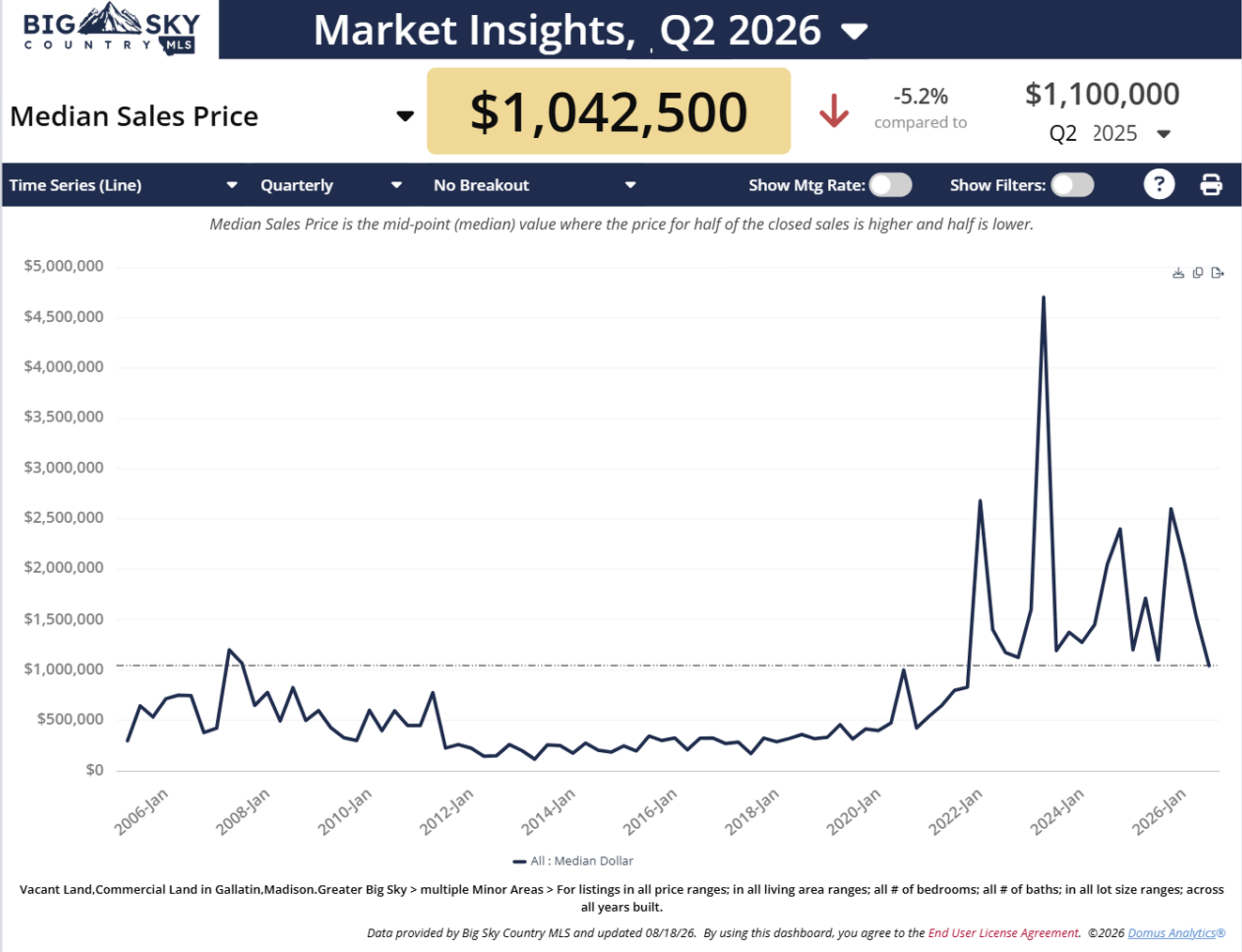
Task: Copy the chart using the copy icon
Action: [1198, 273]
